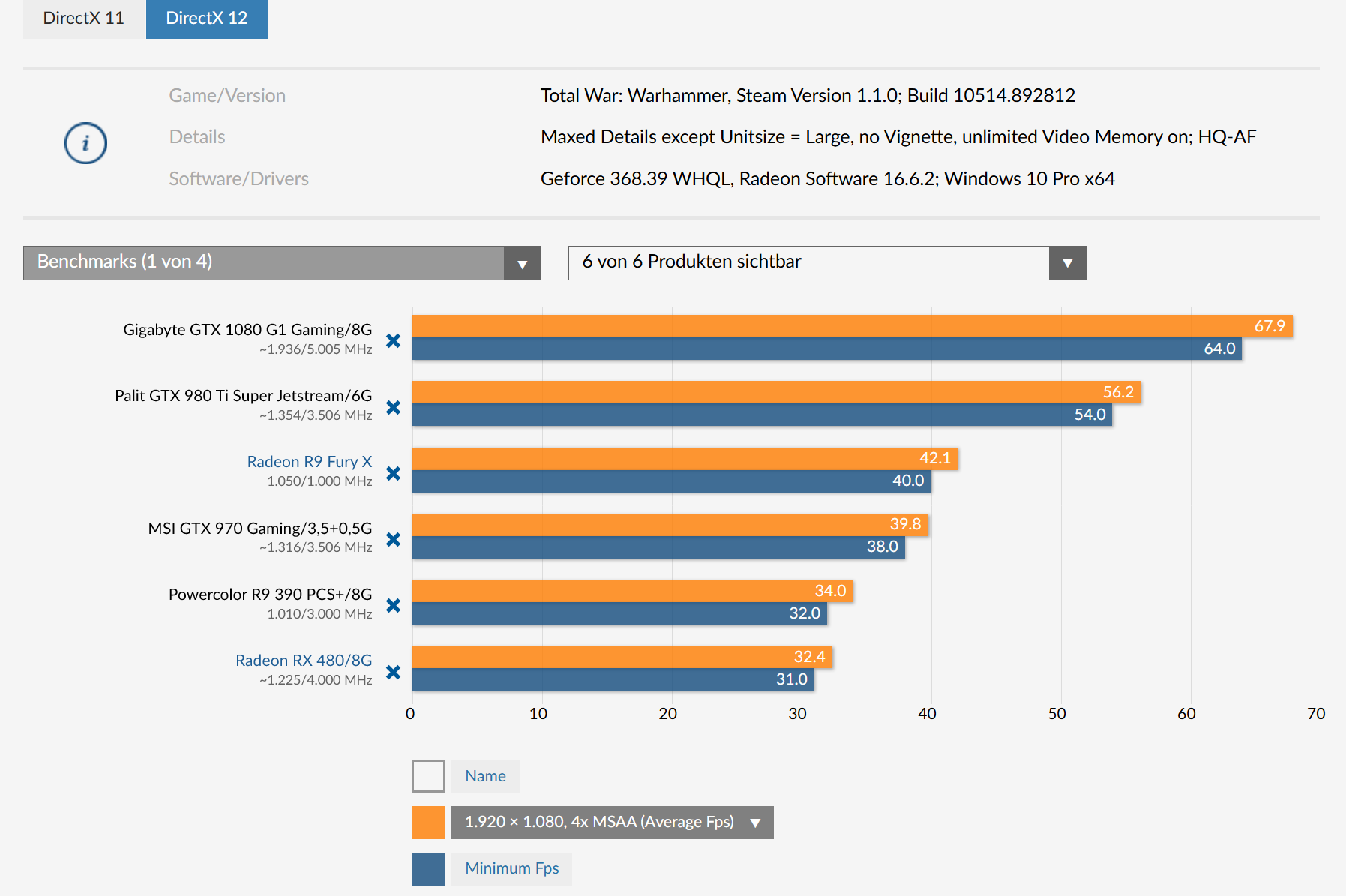1349x896 pixels.
Task: Toggle the blue Minimum Fps swatch
Action: point(428,868)
